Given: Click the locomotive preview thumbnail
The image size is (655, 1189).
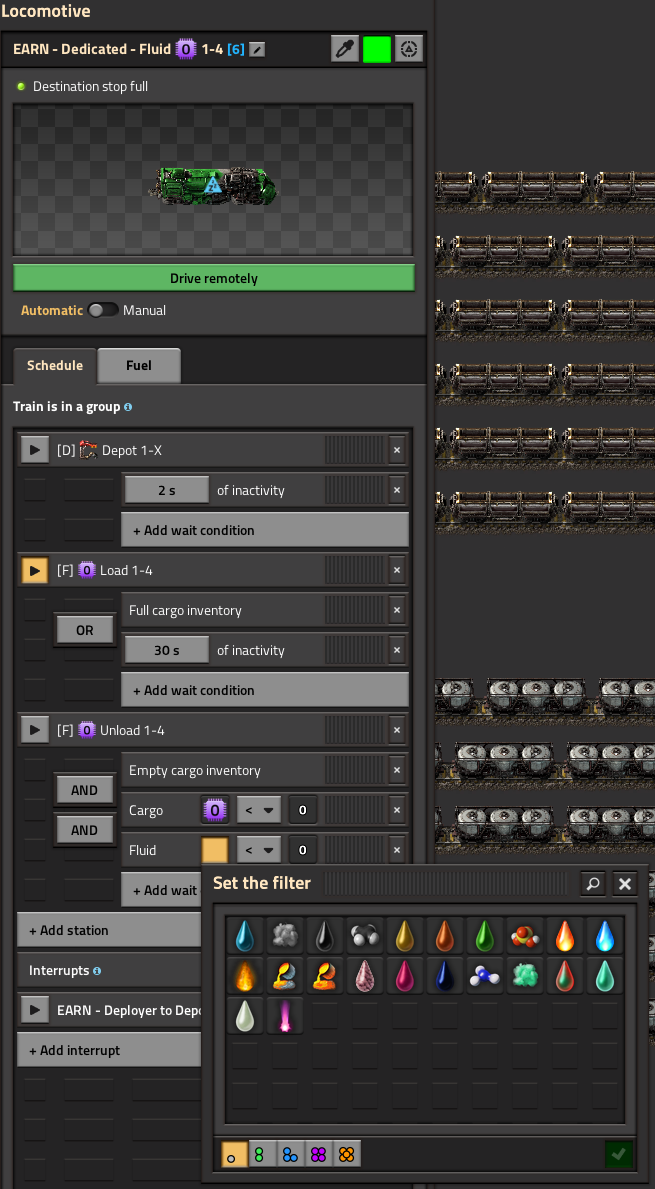Looking at the screenshot, I should pyautogui.click(x=213, y=180).
